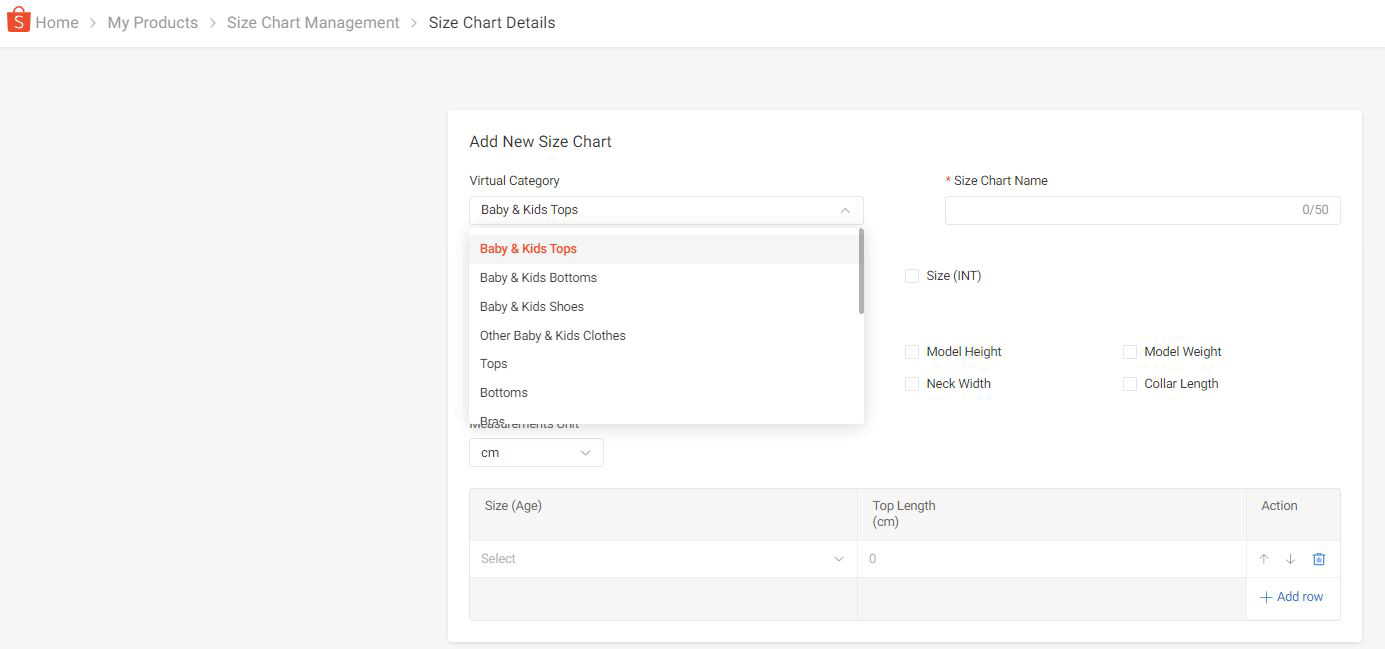
Task: Open the measurements unit dropdown showing cm
Action: [536, 452]
